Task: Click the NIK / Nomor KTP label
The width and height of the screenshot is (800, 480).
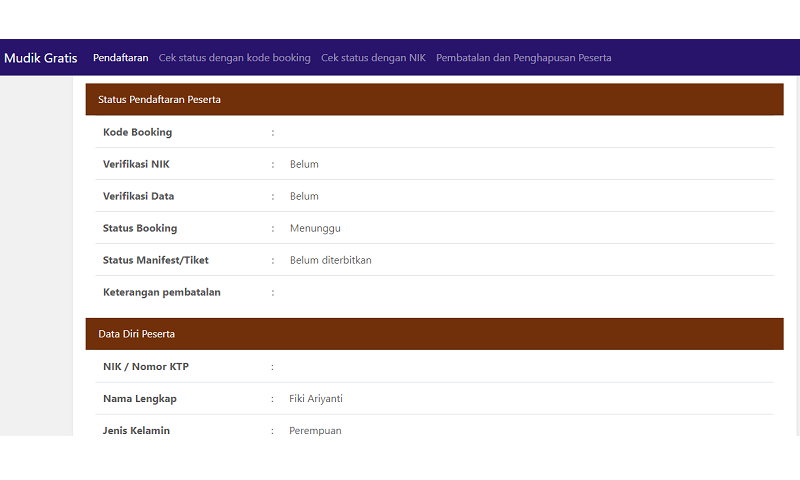Action: tap(145, 367)
